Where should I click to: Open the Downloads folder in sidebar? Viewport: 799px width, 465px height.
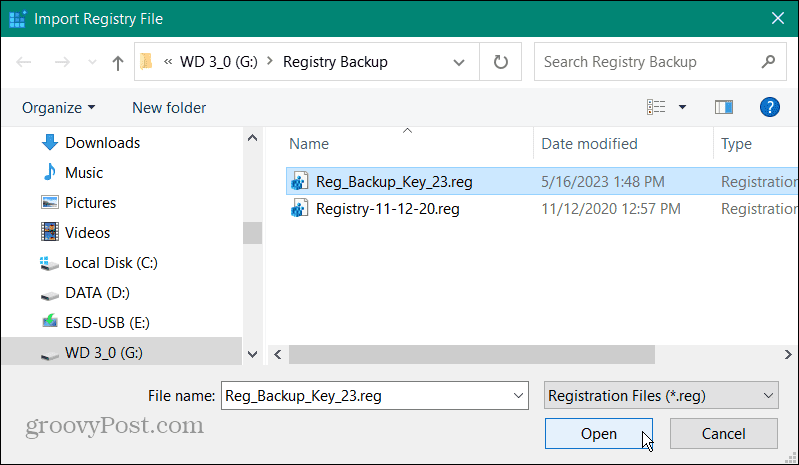[102, 143]
